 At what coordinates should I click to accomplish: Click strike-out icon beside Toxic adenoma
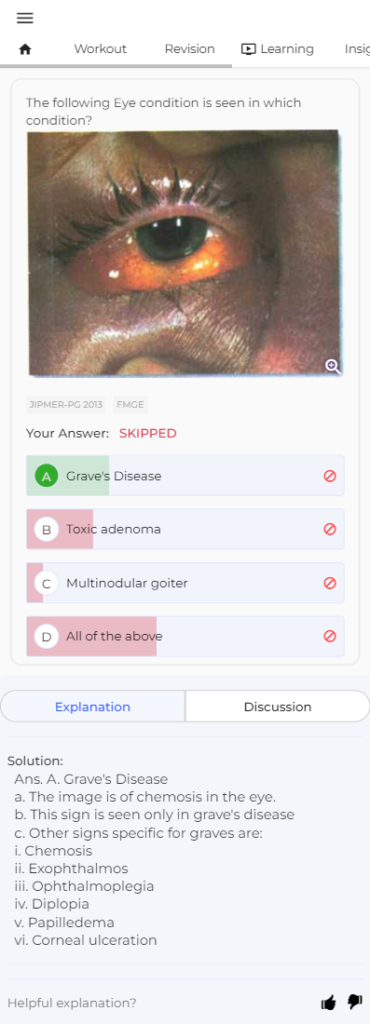(330, 529)
